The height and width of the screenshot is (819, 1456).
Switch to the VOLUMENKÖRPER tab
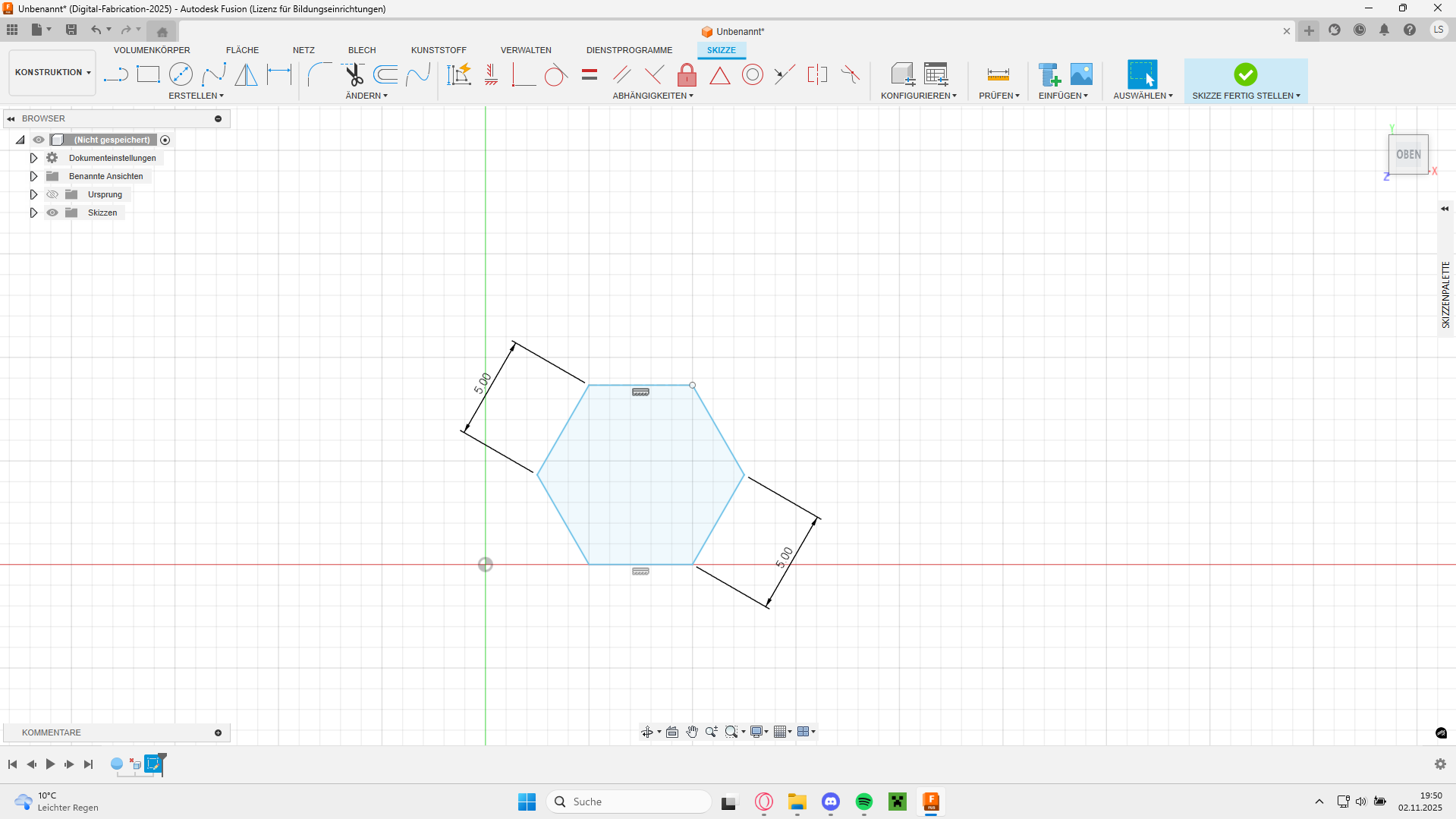152,50
